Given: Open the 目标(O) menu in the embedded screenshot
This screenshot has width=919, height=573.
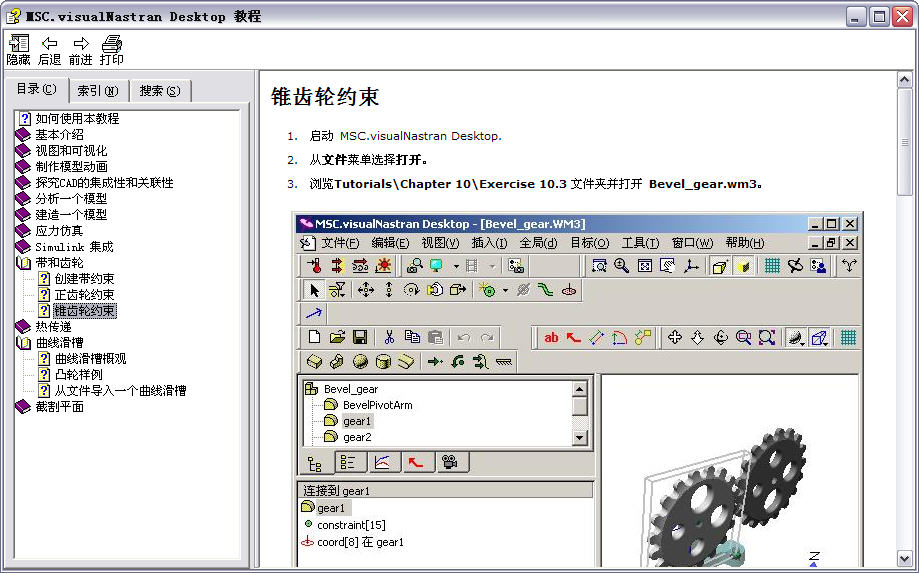Looking at the screenshot, I should [x=590, y=243].
